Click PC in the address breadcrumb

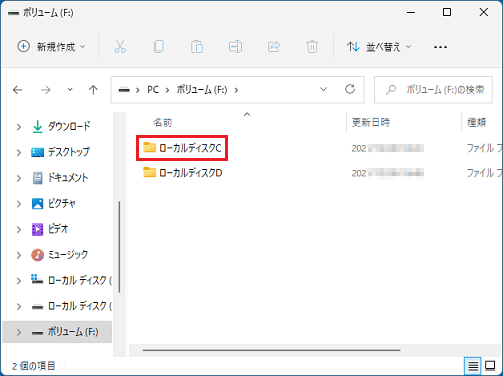pyautogui.click(x=153, y=90)
